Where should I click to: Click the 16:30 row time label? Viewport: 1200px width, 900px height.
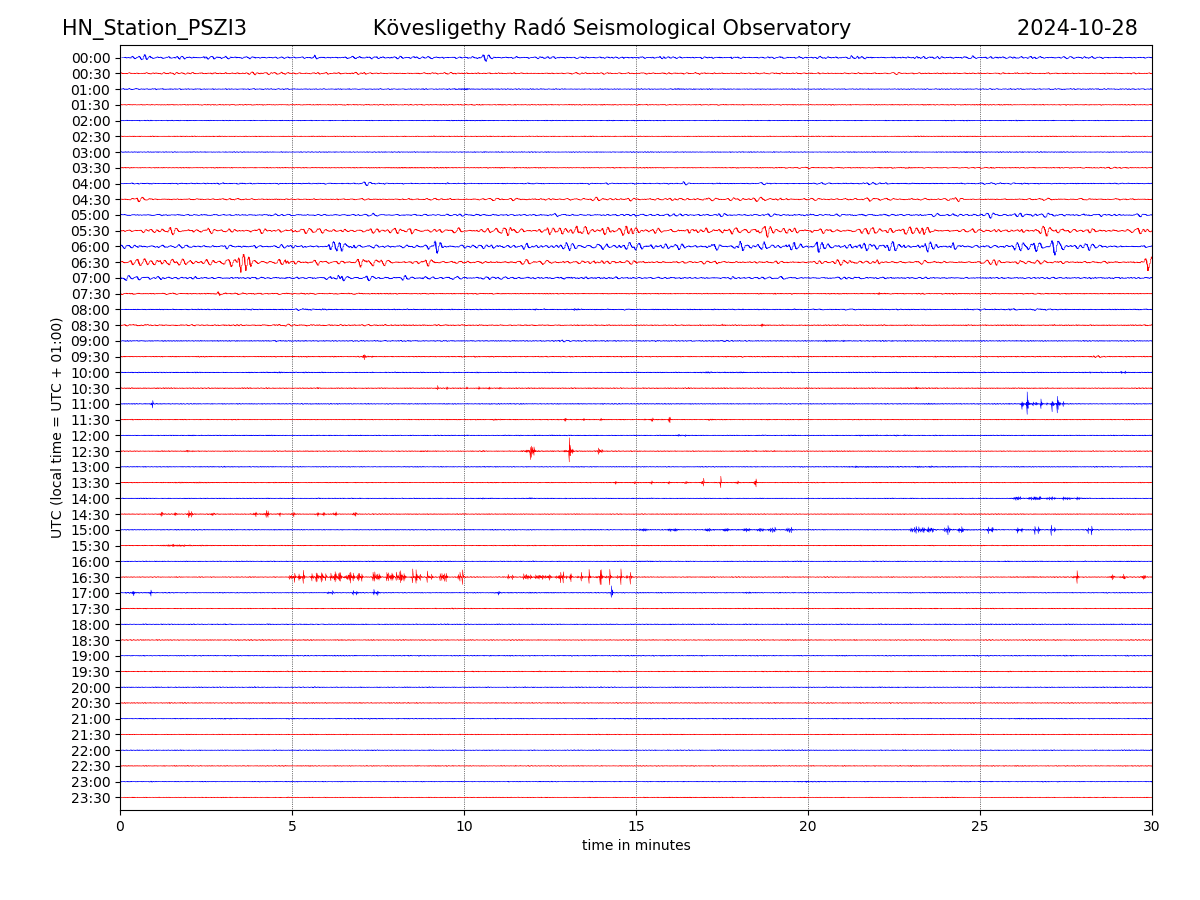click(91, 578)
